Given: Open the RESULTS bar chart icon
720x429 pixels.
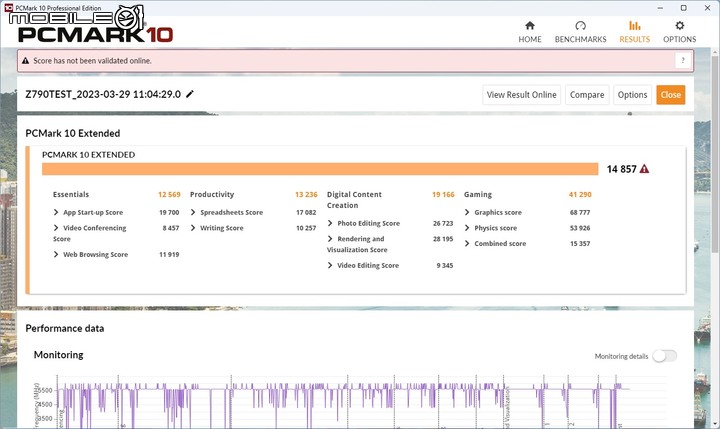Looking at the screenshot, I should click(x=634, y=26).
